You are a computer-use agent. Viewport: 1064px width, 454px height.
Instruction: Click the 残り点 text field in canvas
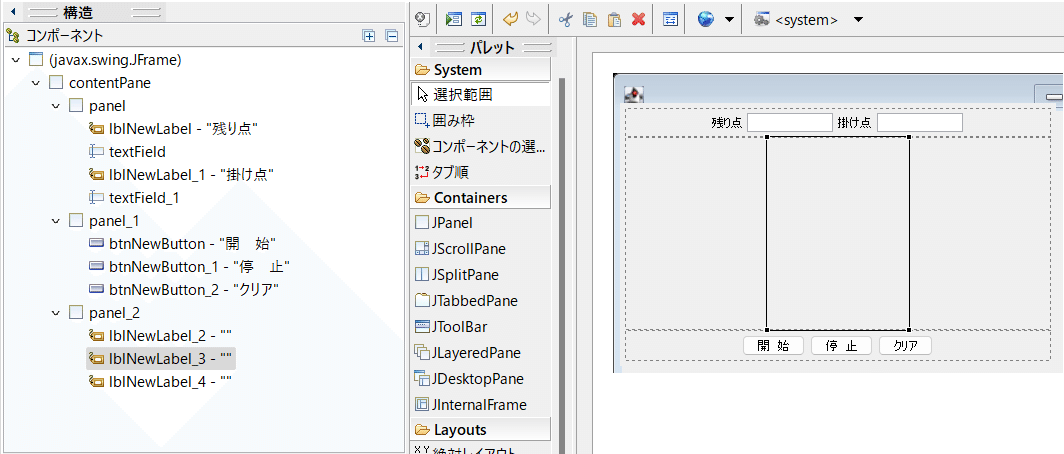[790, 122]
